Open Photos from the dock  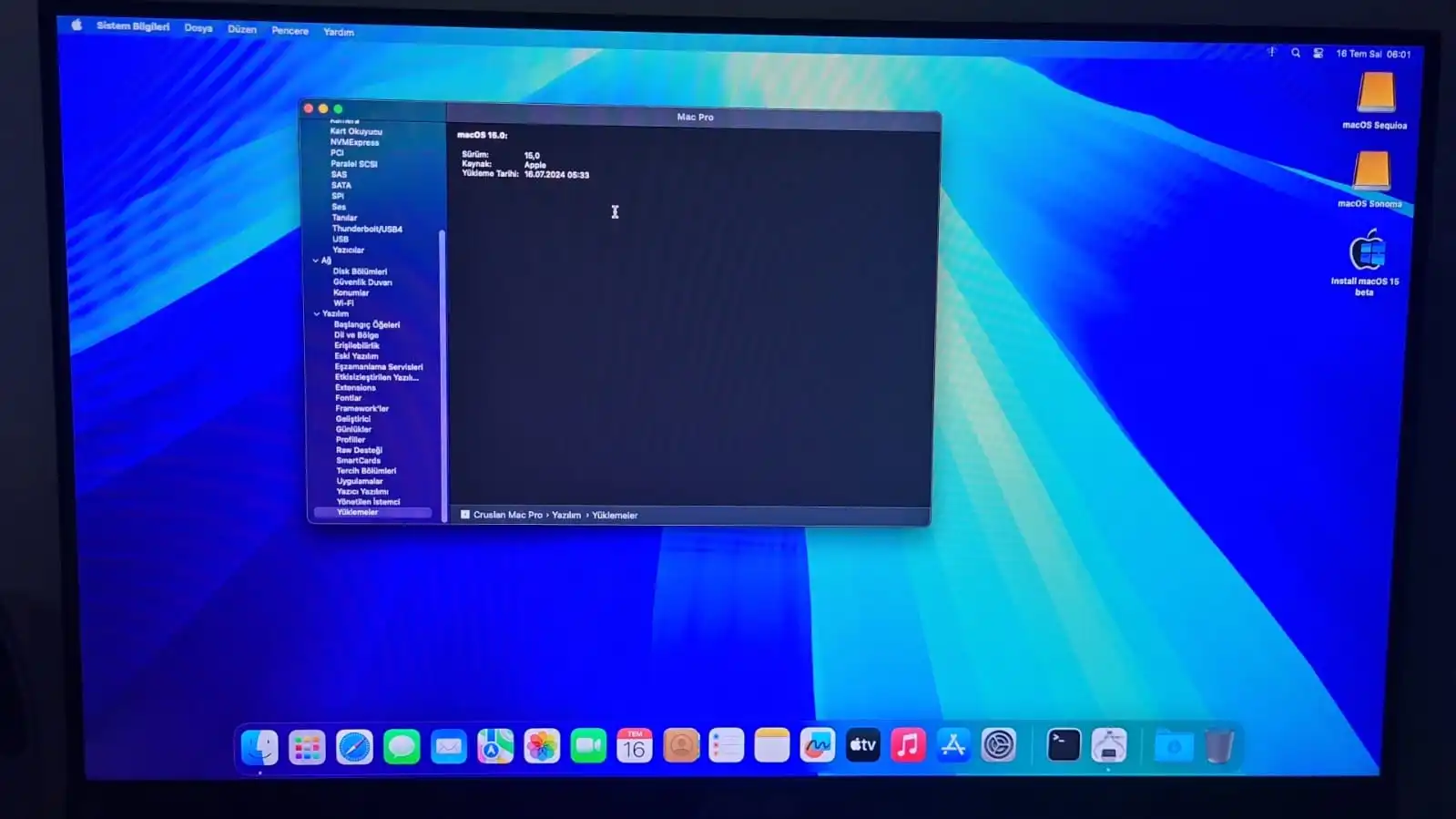click(542, 747)
